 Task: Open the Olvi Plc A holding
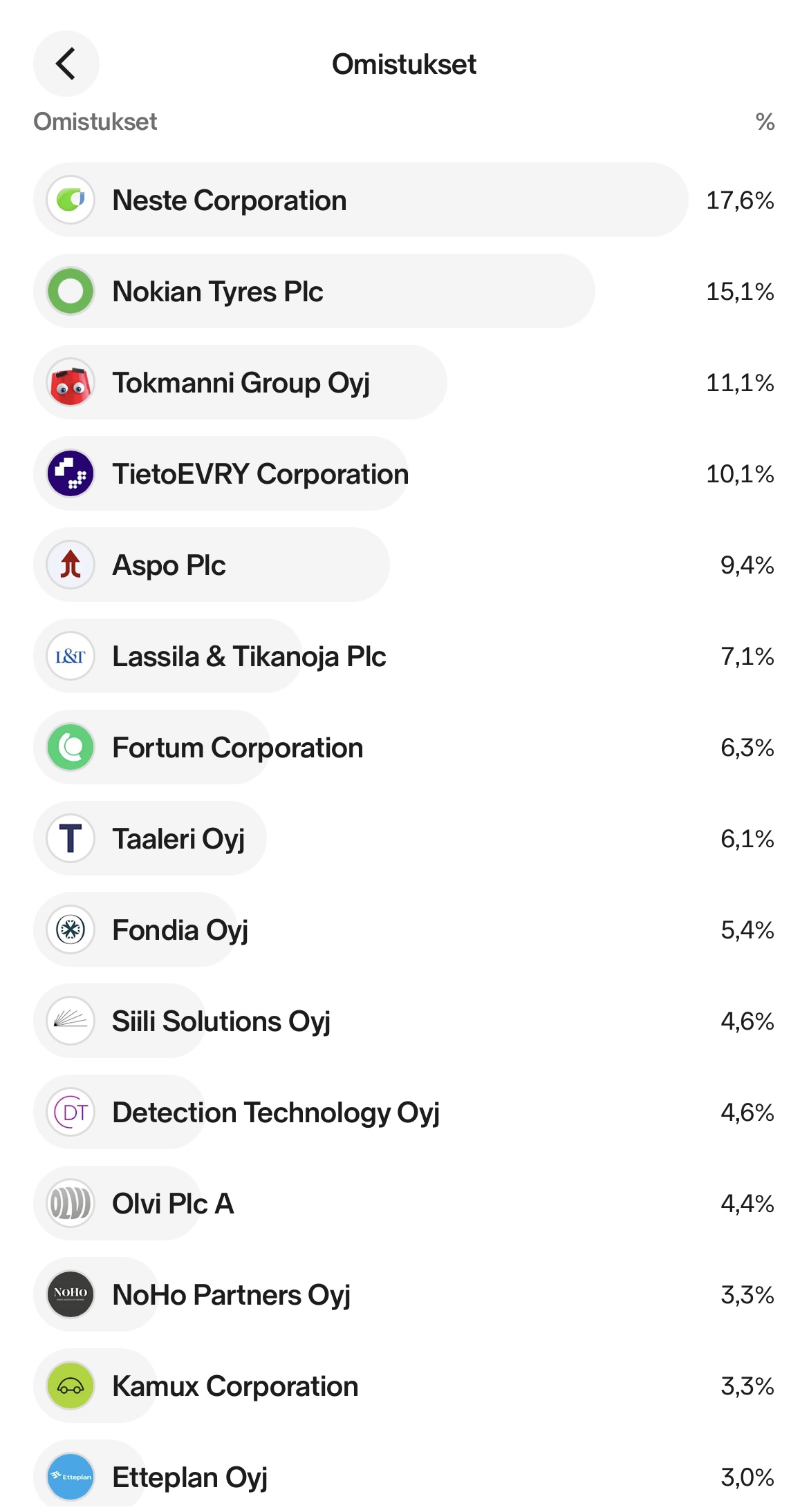[173, 1204]
